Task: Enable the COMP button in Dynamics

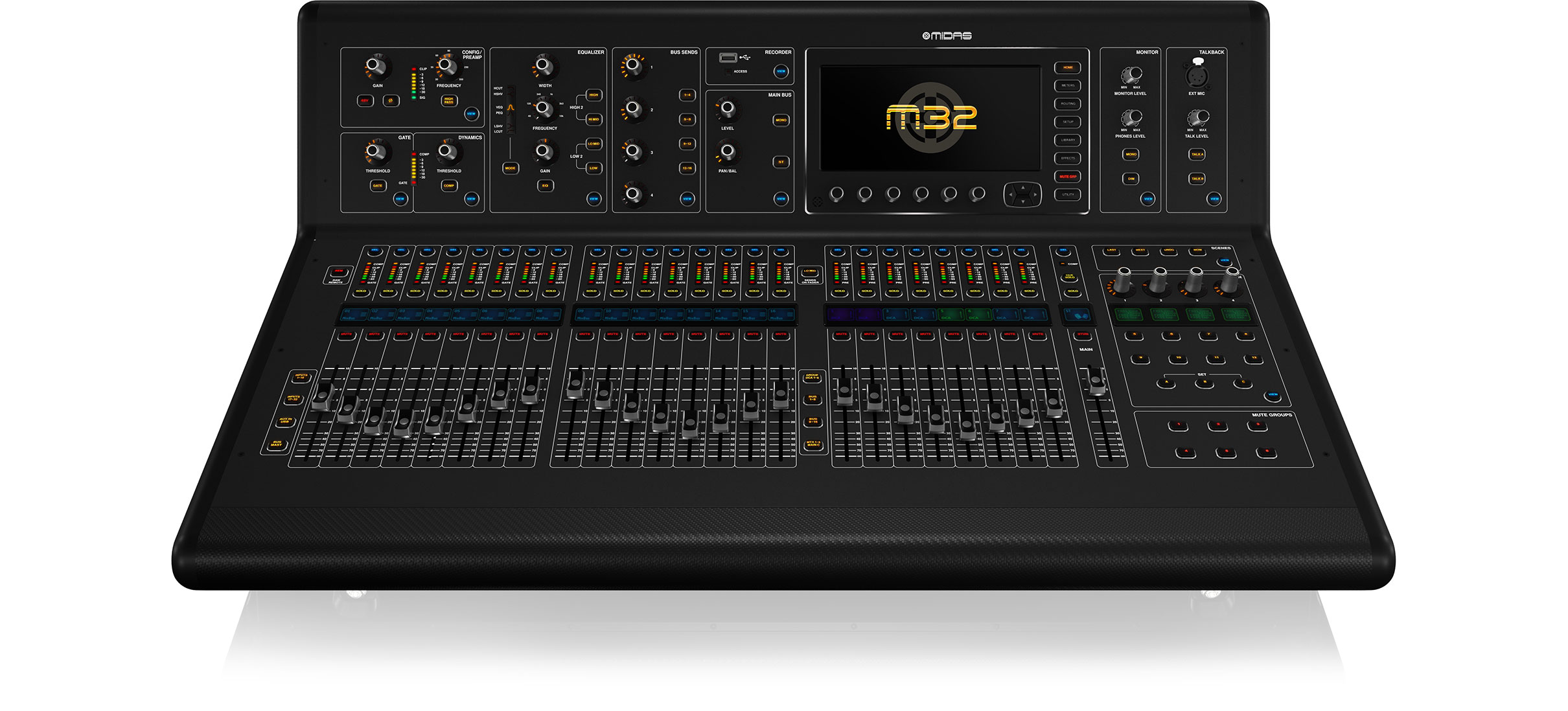Action: point(448,186)
